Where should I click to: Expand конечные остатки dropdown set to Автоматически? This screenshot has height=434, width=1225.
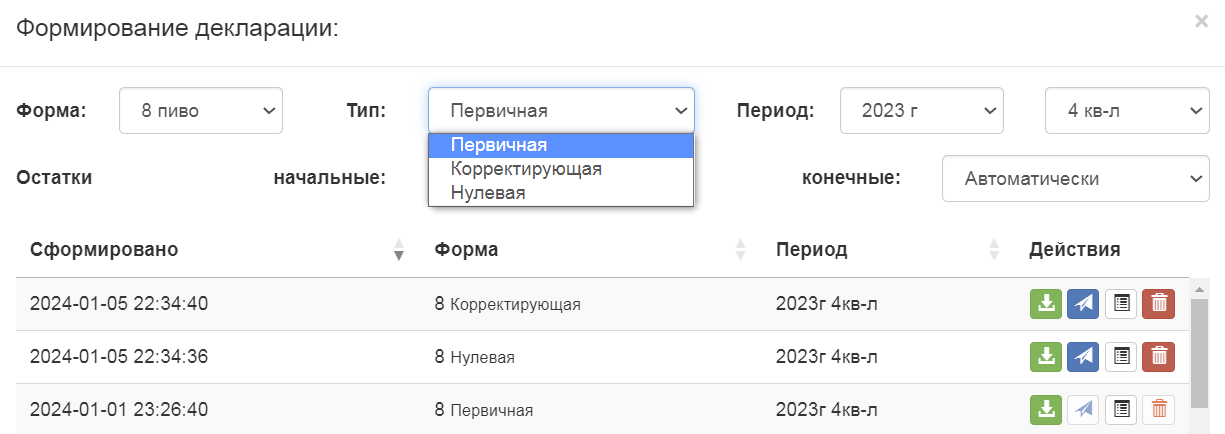pyautogui.click(x=1075, y=179)
